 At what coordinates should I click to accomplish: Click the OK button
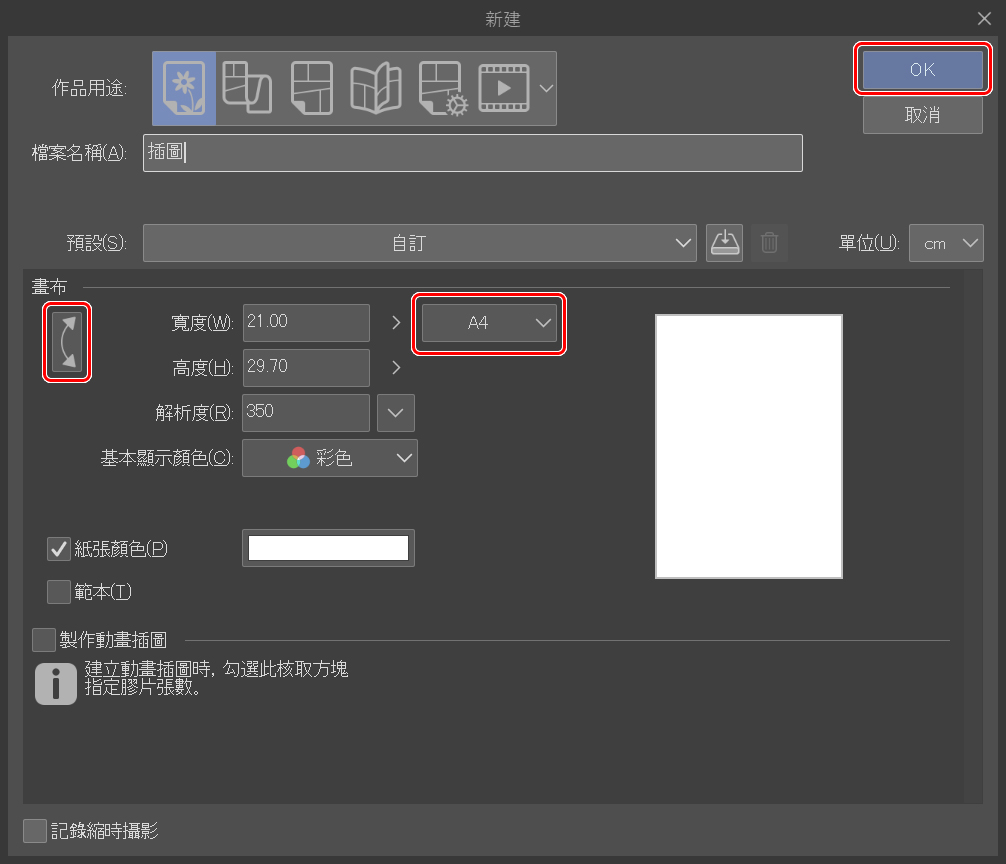pos(922,69)
